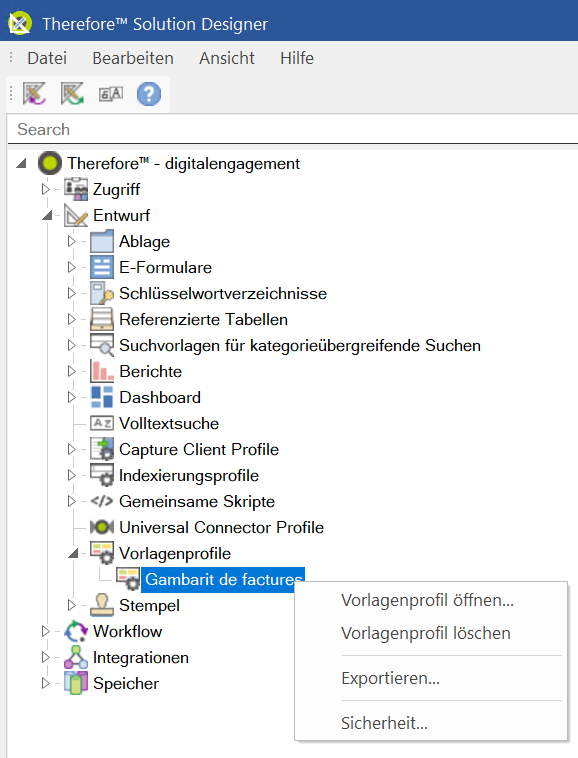Click into the Search field
This screenshot has height=758, width=578.
[x=293, y=130]
